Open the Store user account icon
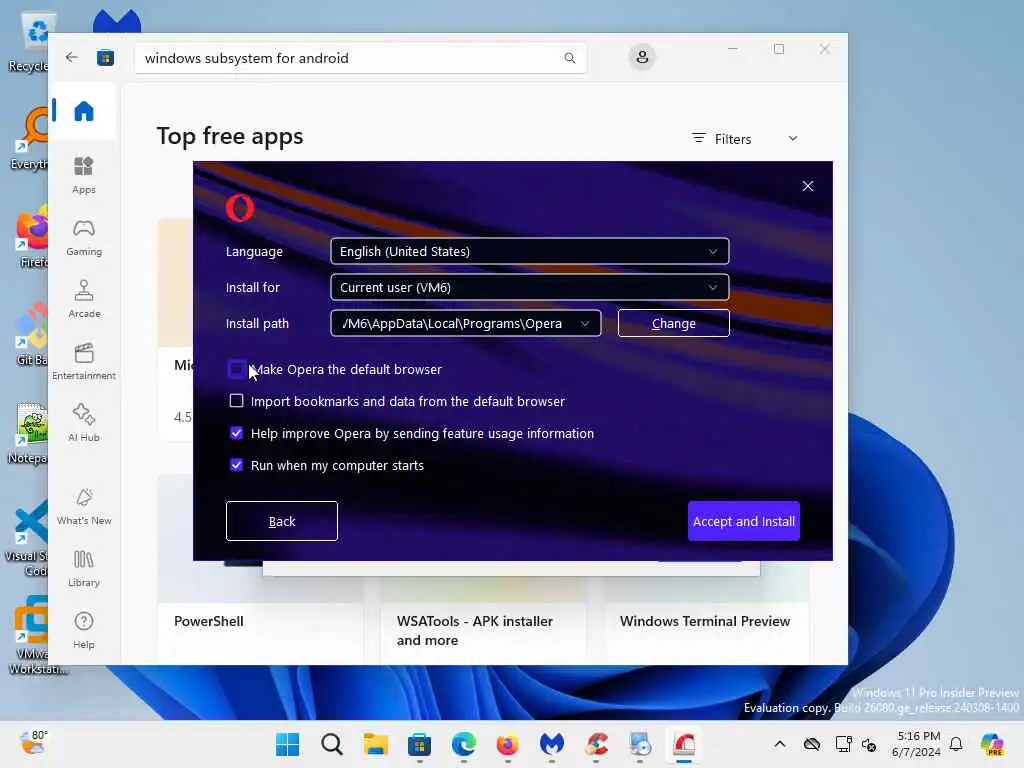 point(642,57)
